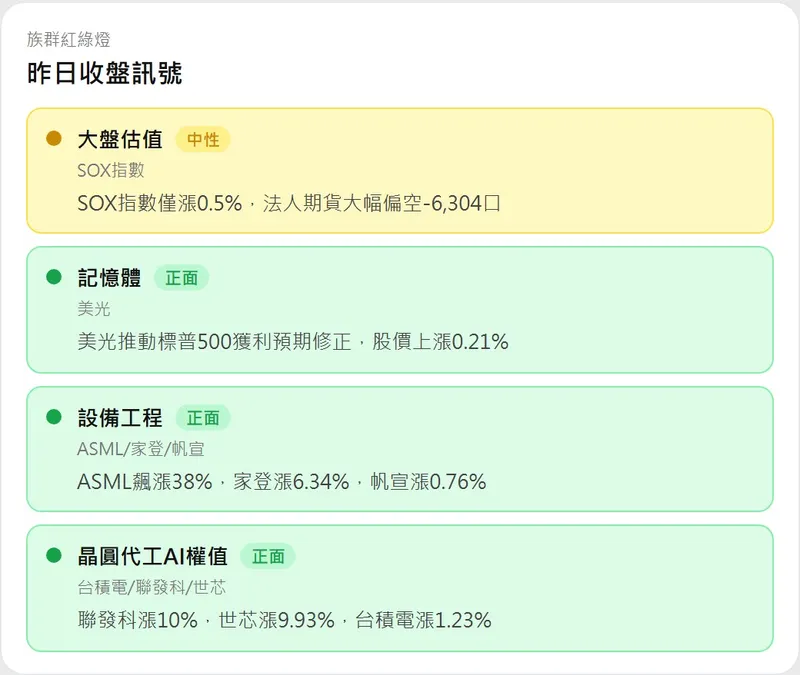Select the 記憶體 card title
This screenshot has width=800, height=675.
pyautogui.click(x=109, y=278)
